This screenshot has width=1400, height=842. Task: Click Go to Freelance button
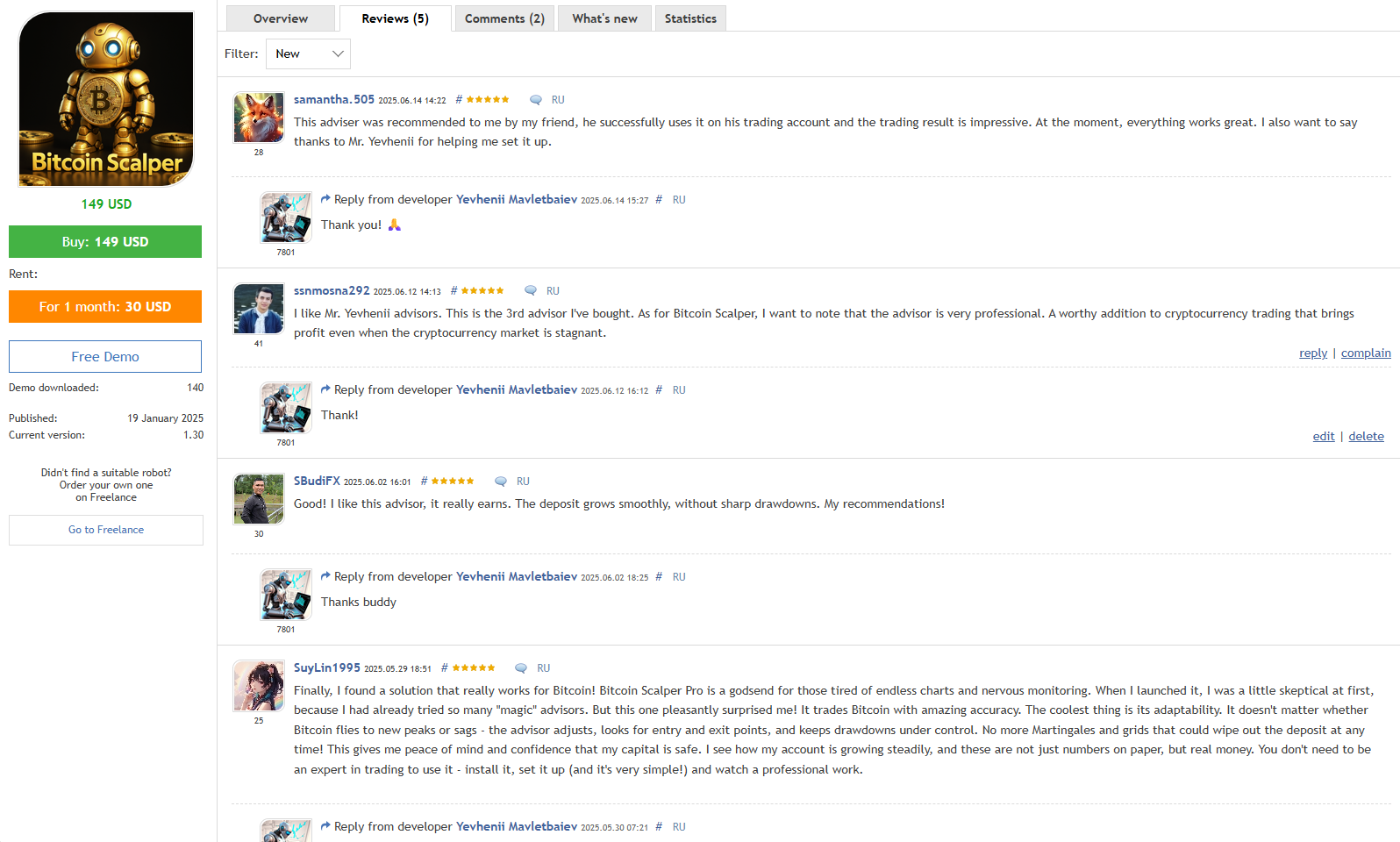[x=106, y=530]
